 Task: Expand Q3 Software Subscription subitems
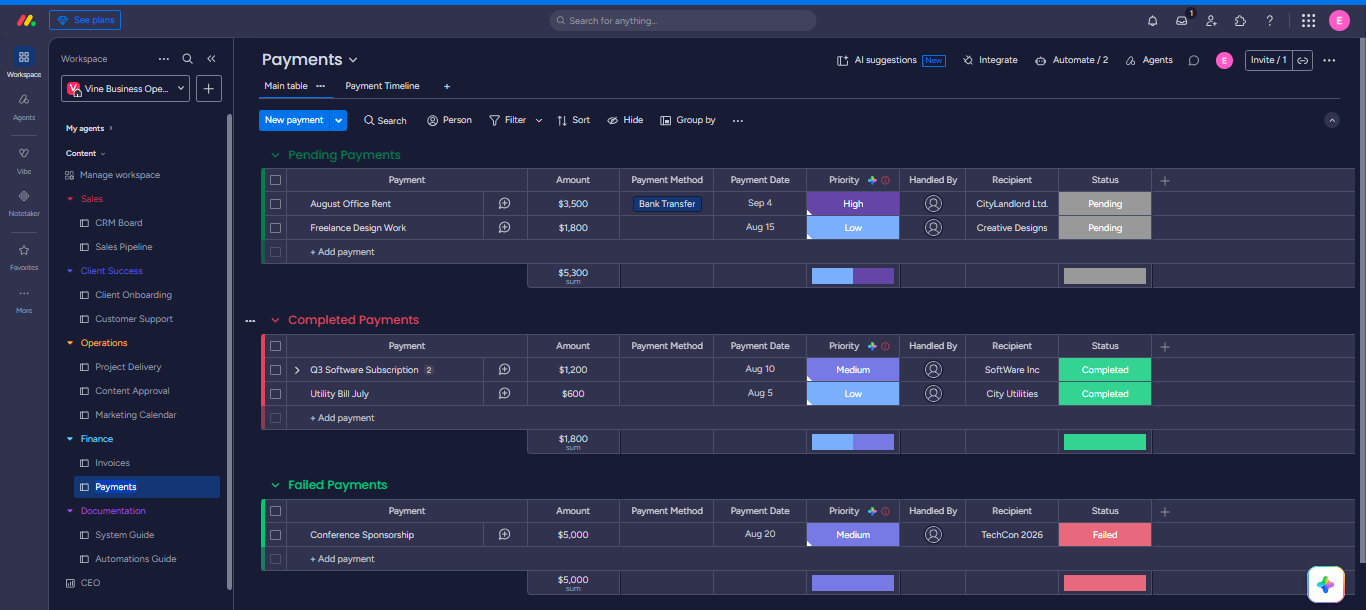[x=297, y=370]
